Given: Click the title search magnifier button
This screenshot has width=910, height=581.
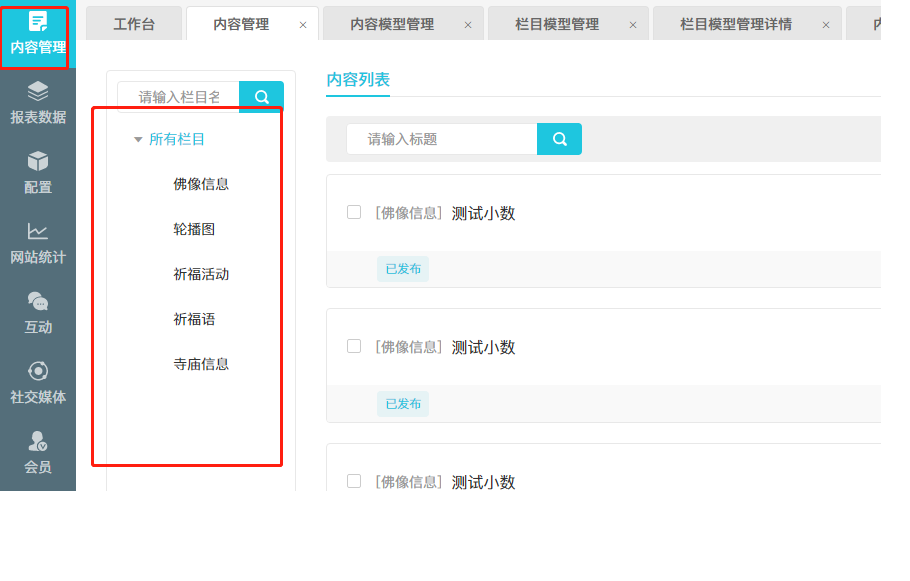Looking at the screenshot, I should [x=559, y=139].
